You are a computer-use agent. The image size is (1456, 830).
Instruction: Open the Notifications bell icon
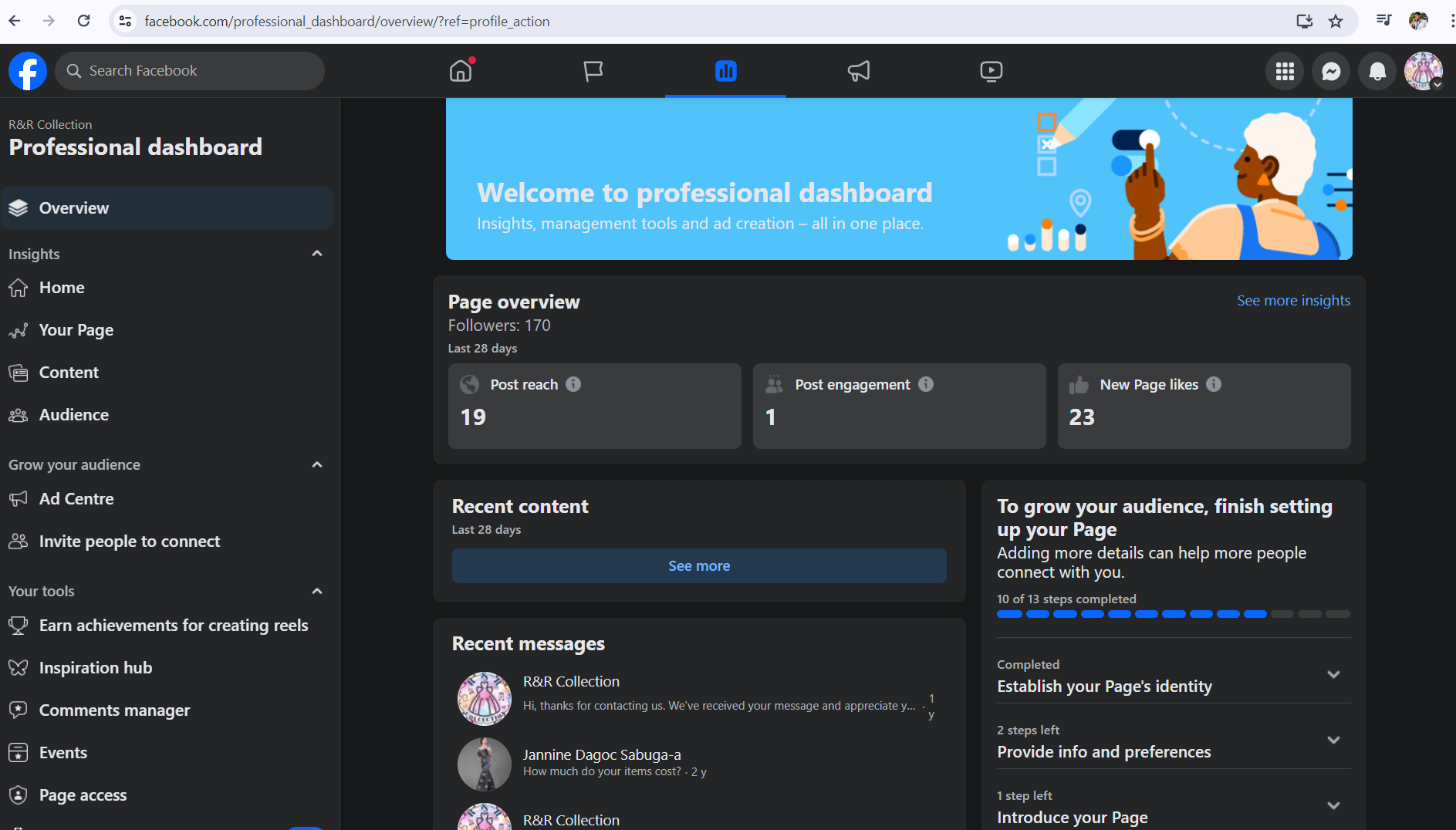(1377, 71)
